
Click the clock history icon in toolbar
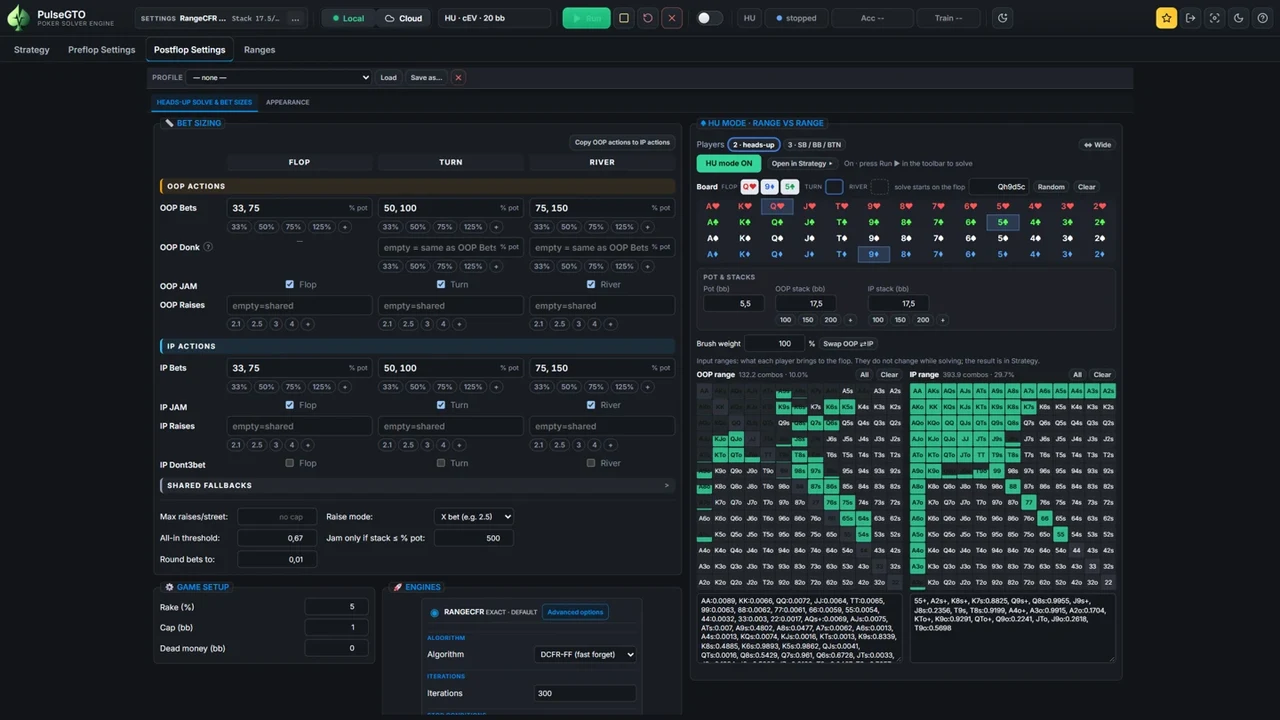(x=1004, y=18)
